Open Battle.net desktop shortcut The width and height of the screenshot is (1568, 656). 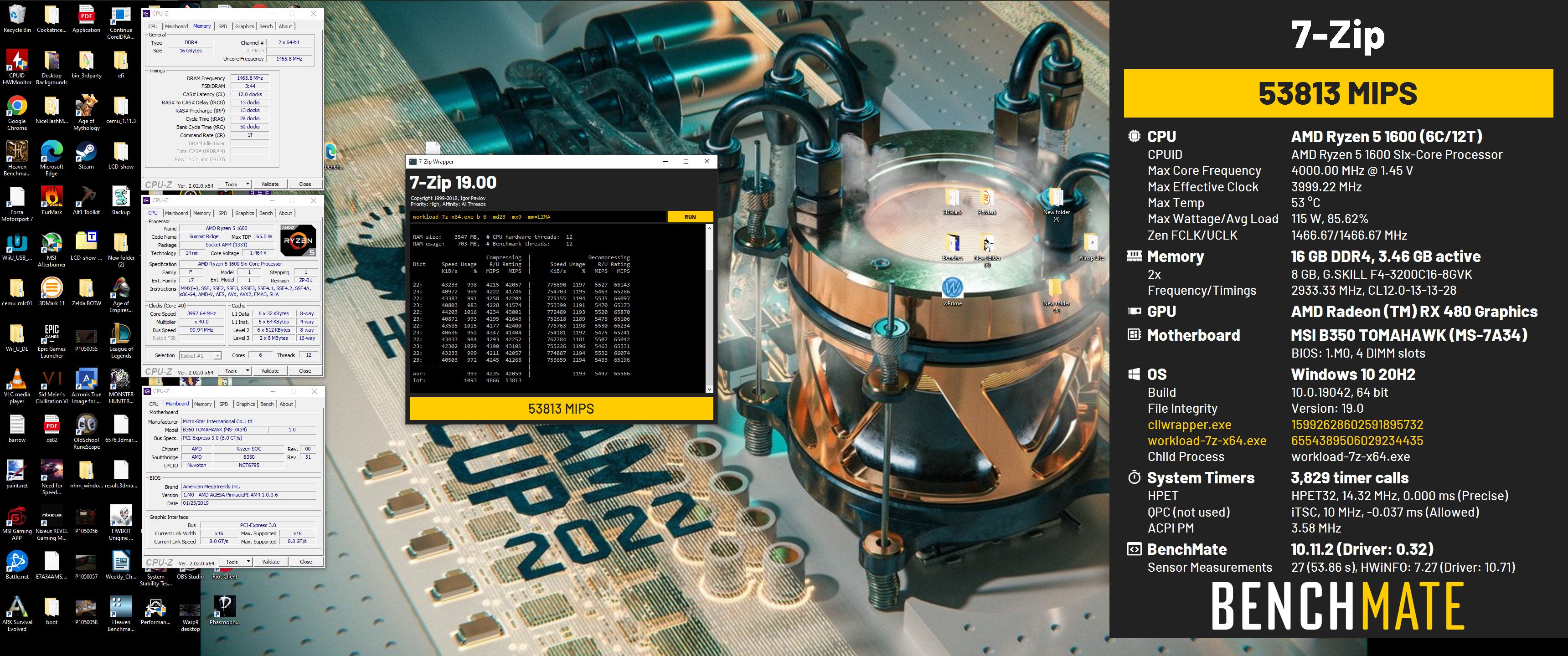(x=17, y=565)
